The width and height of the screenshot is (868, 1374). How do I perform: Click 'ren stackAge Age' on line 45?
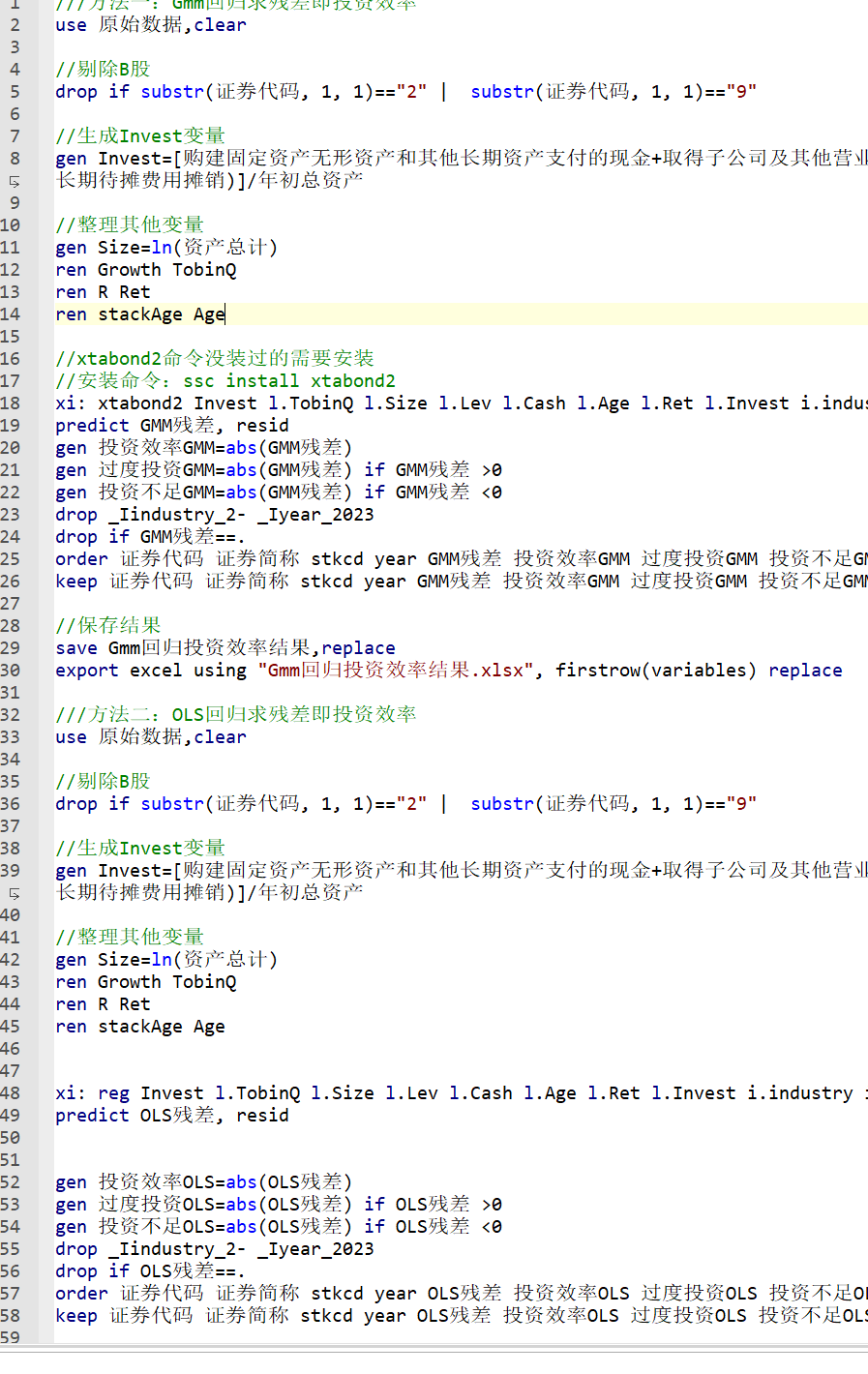(140, 1027)
